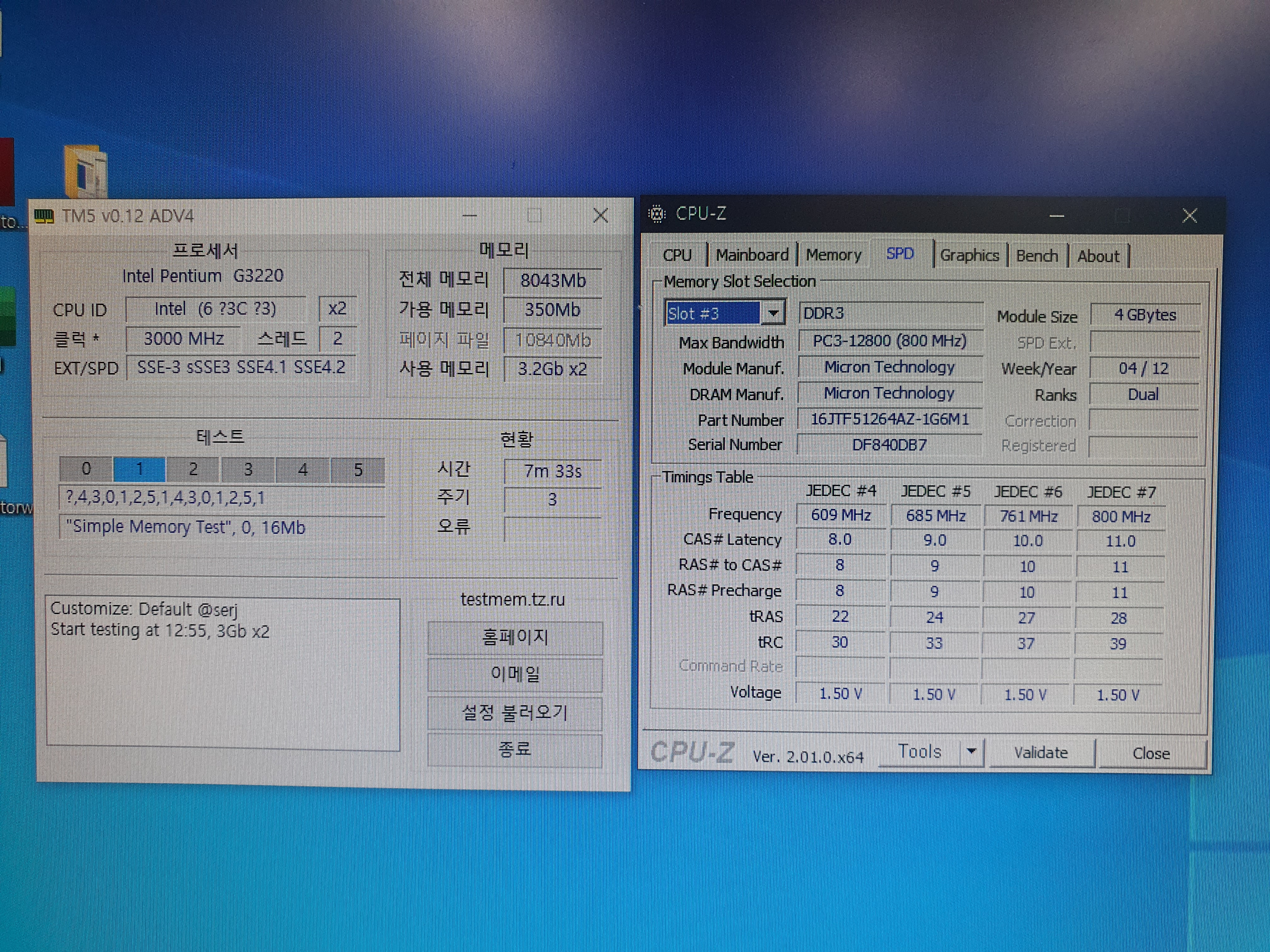Click the 설정 불러오기 button

[x=515, y=713]
